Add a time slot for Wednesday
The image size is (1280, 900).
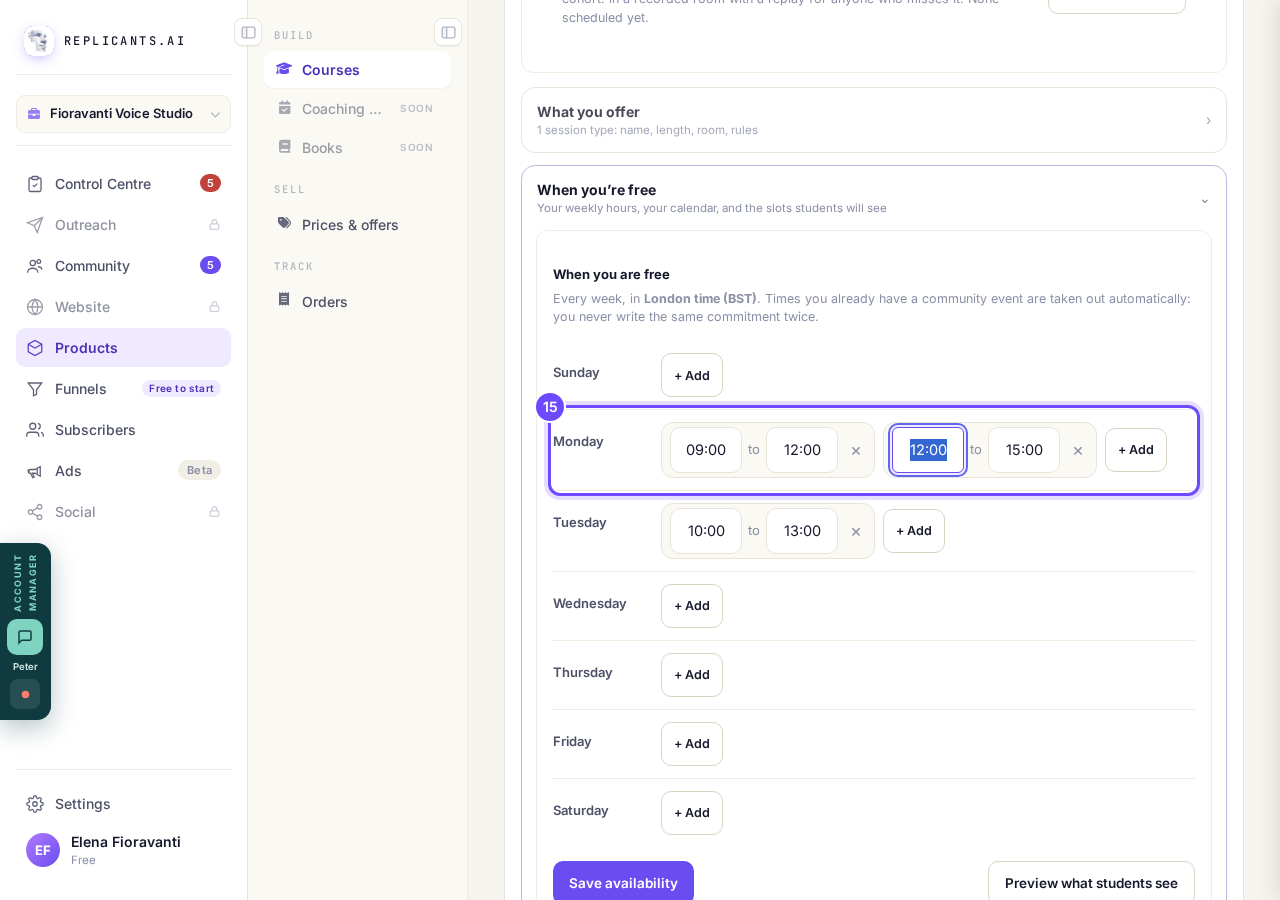pyautogui.click(x=692, y=606)
